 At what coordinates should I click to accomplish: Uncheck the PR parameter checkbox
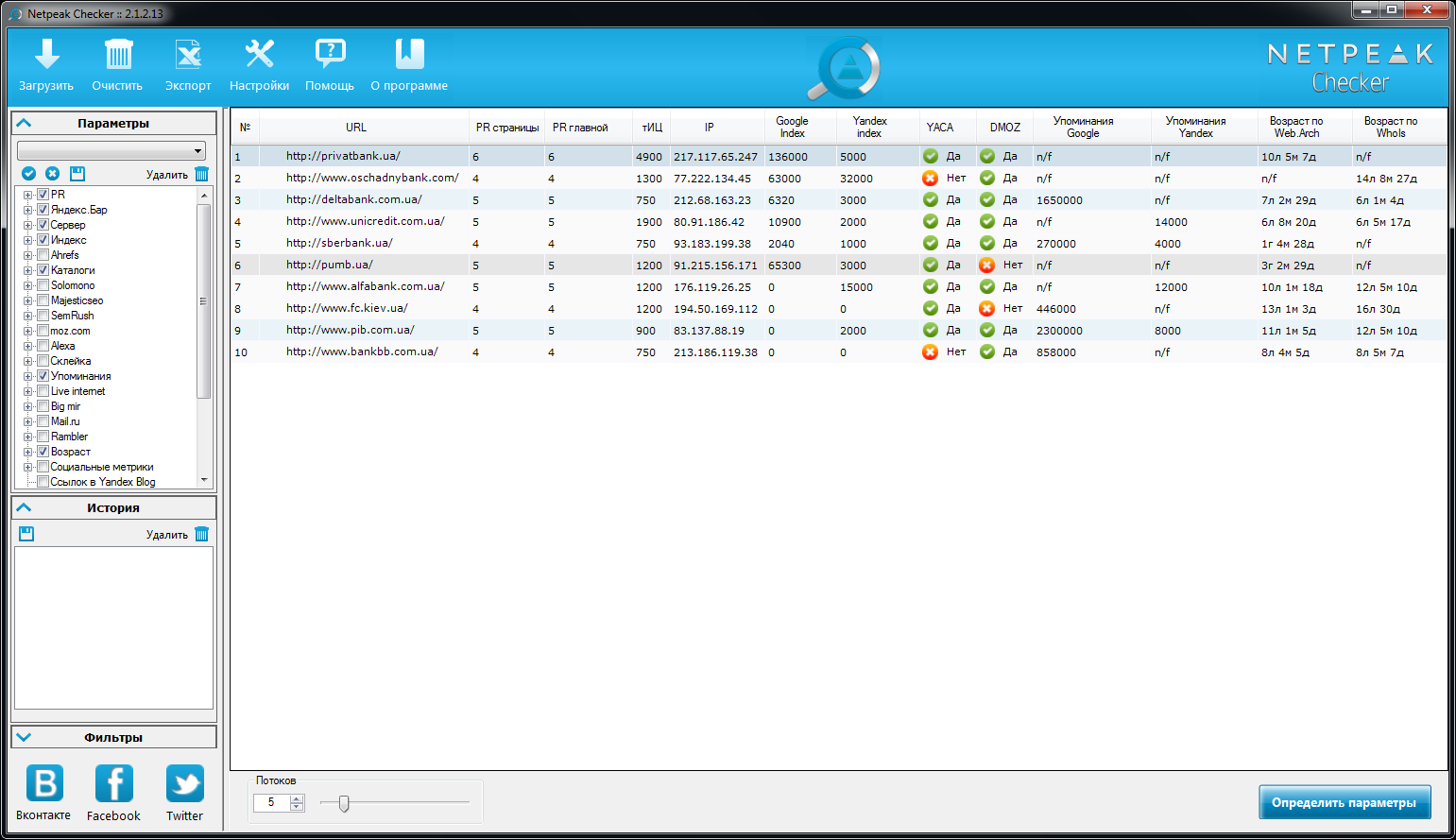43,194
